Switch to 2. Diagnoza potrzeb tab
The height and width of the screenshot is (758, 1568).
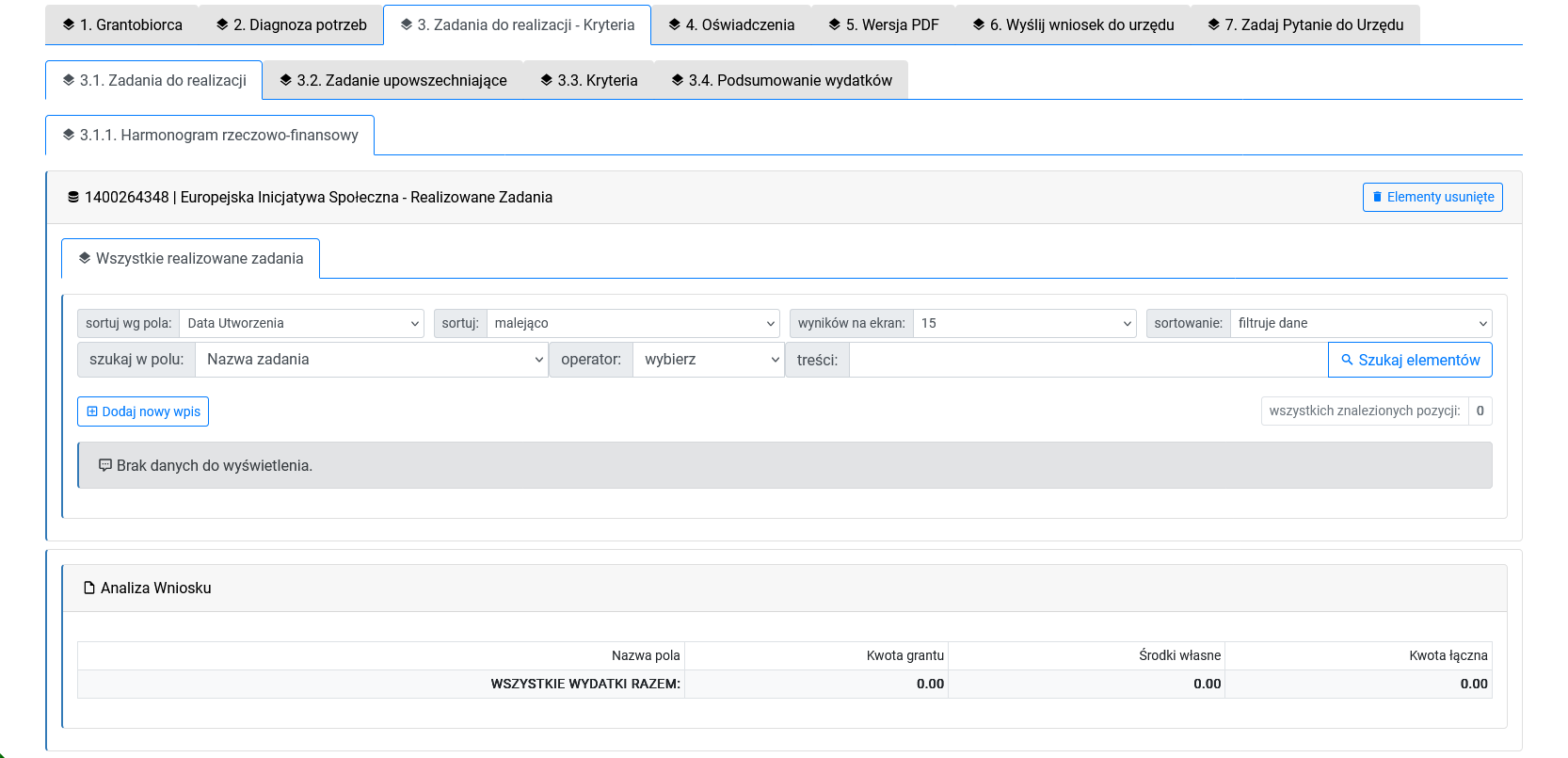pyautogui.click(x=291, y=25)
